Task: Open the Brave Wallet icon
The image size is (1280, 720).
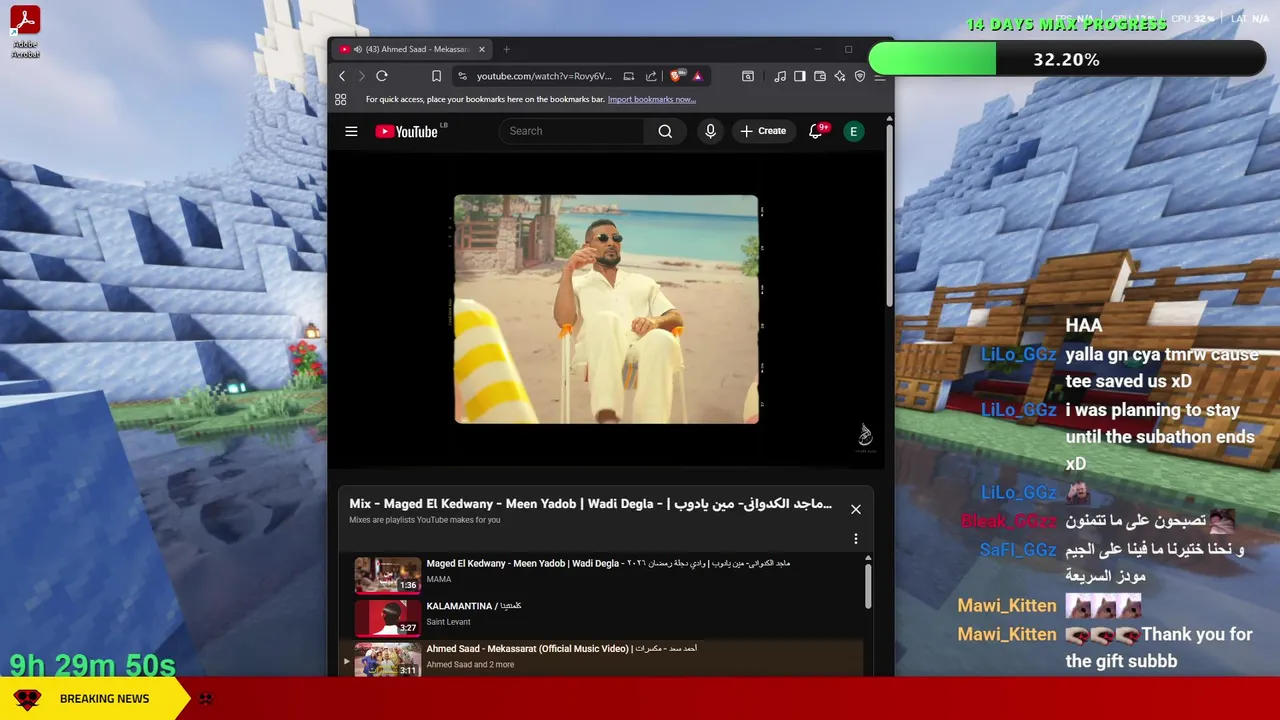Action: (820, 76)
